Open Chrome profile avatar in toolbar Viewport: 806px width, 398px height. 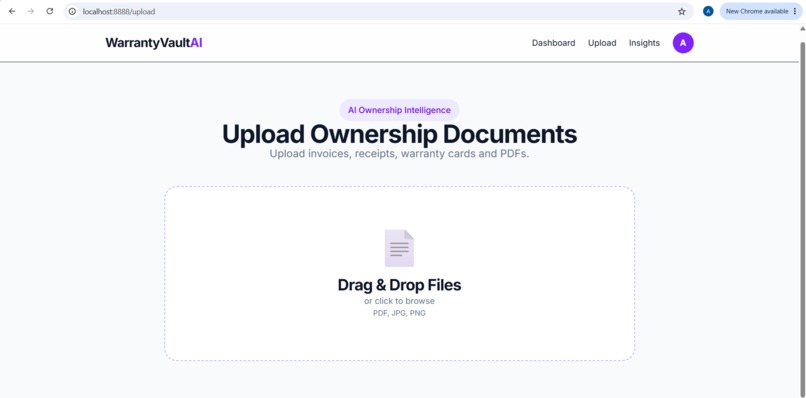pyautogui.click(x=708, y=11)
